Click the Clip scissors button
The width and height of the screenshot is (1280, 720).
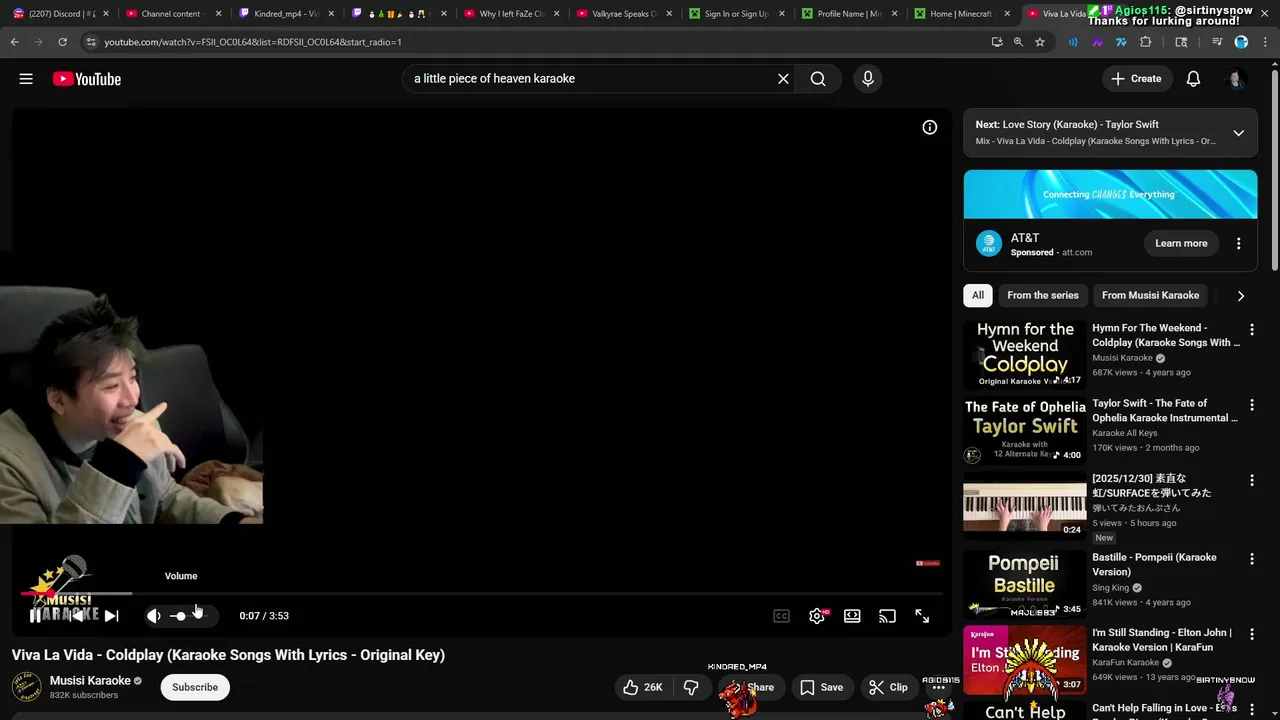pyautogui.click(x=888, y=687)
